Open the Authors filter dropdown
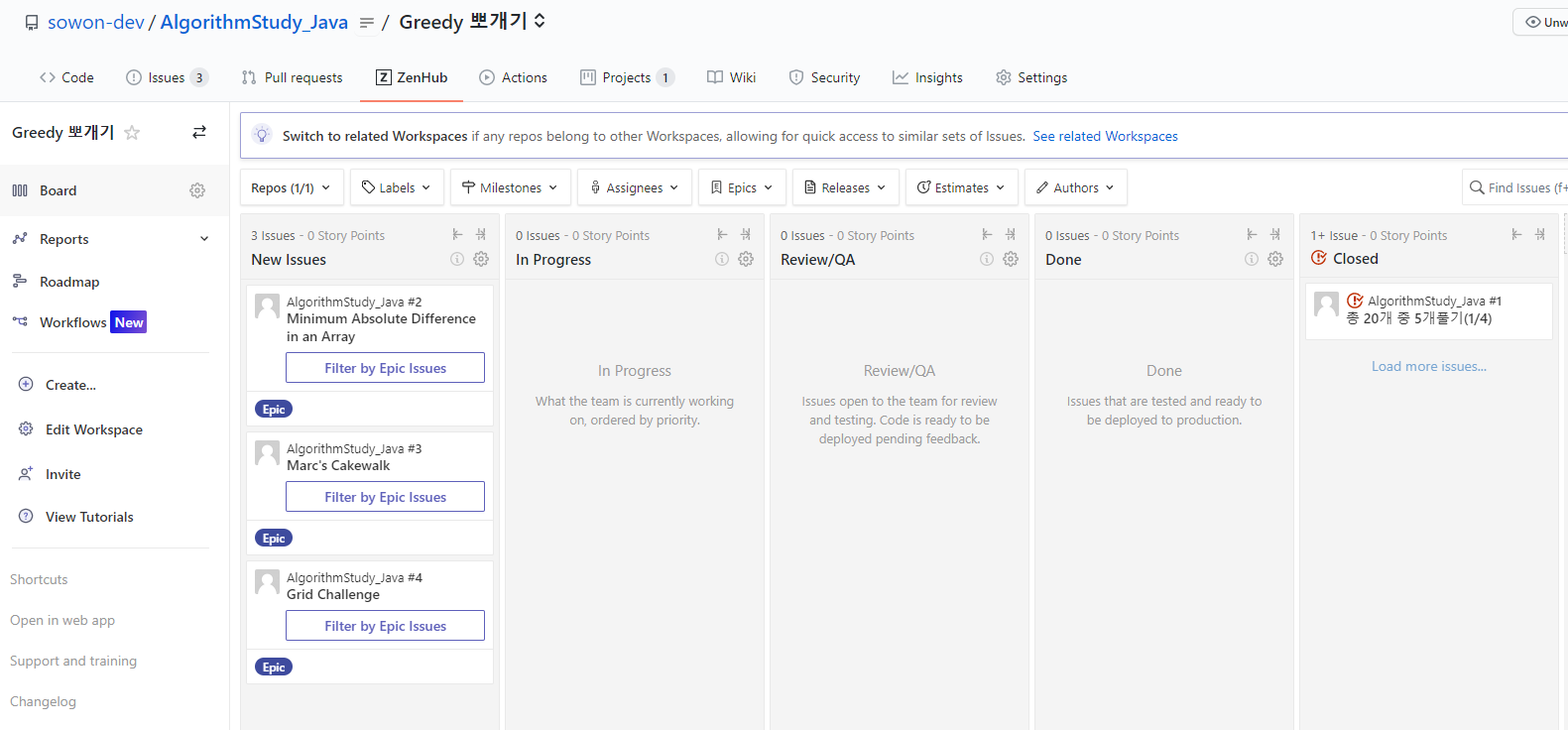1568x730 pixels. pyautogui.click(x=1076, y=187)
